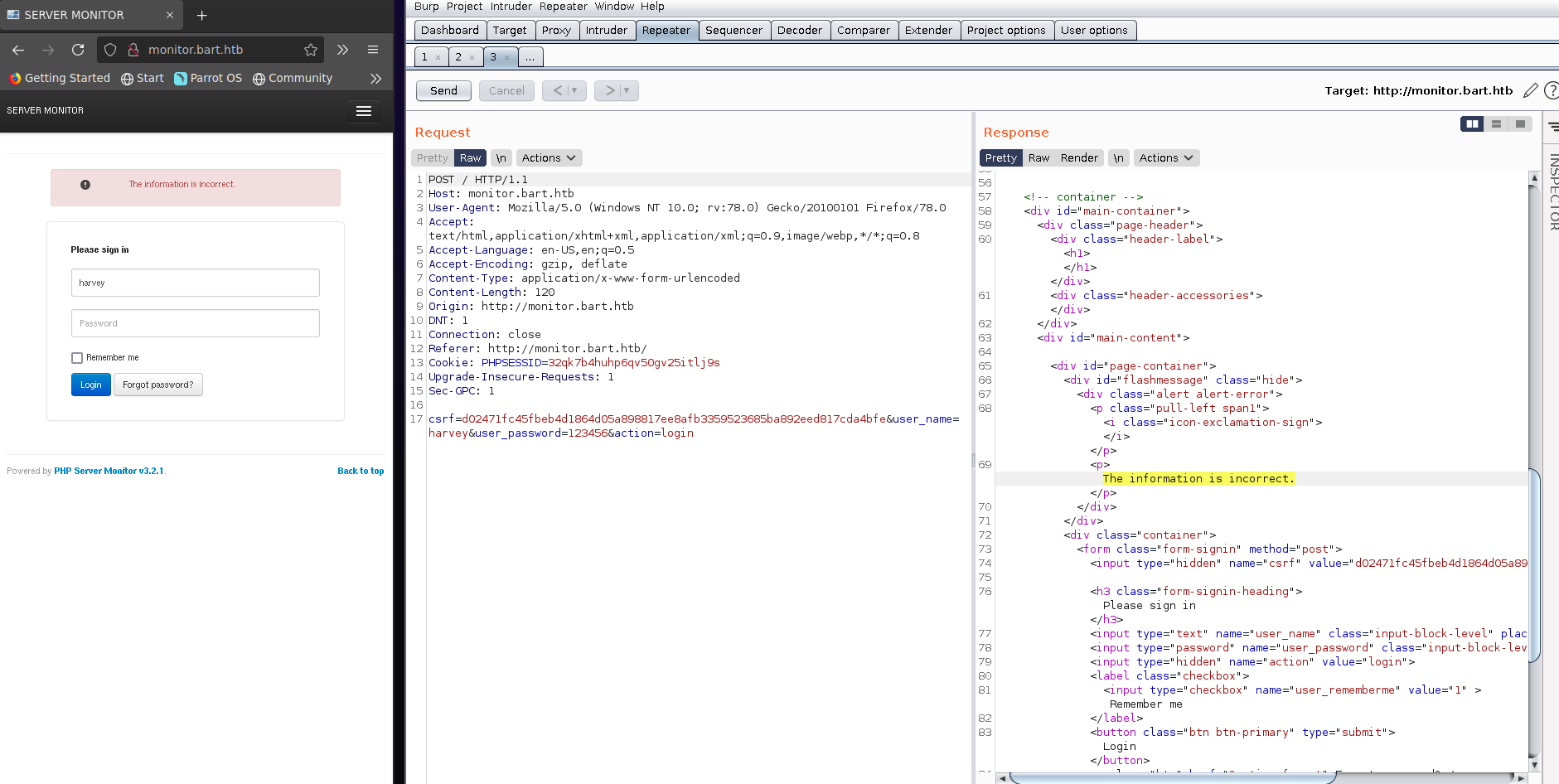Screen dimensions: 1559x784
Task: Click the blue Login button
Action: pos(91,385)
